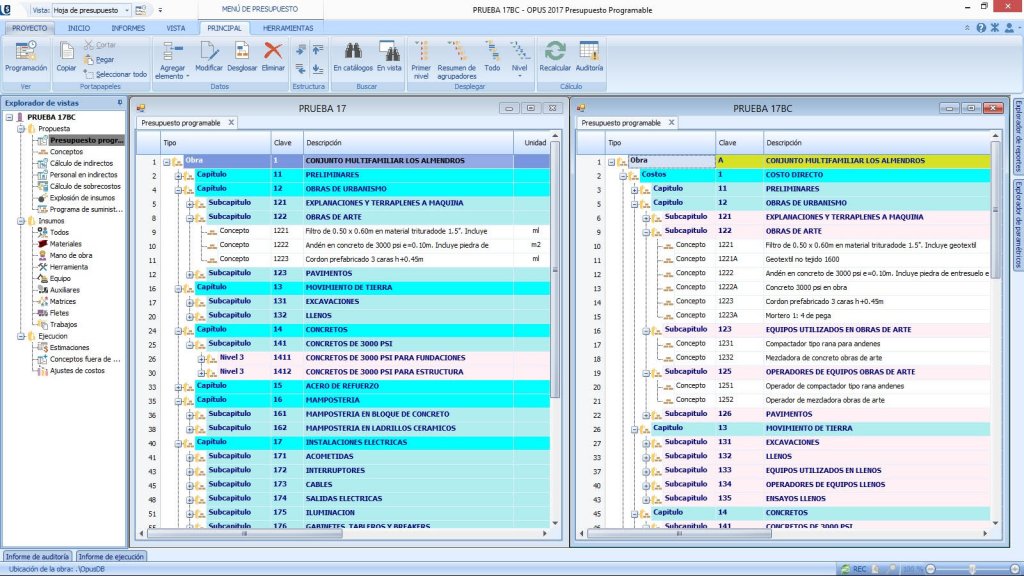Select Mano de obra in explorer tree
This screenshot has height=576, width=1024.
[x=70, y=255]
